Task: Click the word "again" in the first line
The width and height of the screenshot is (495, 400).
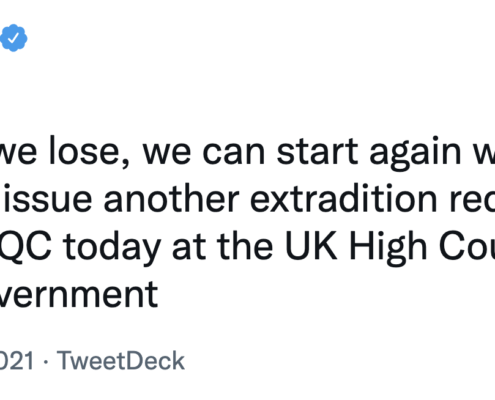Action: tap(415, 153)
